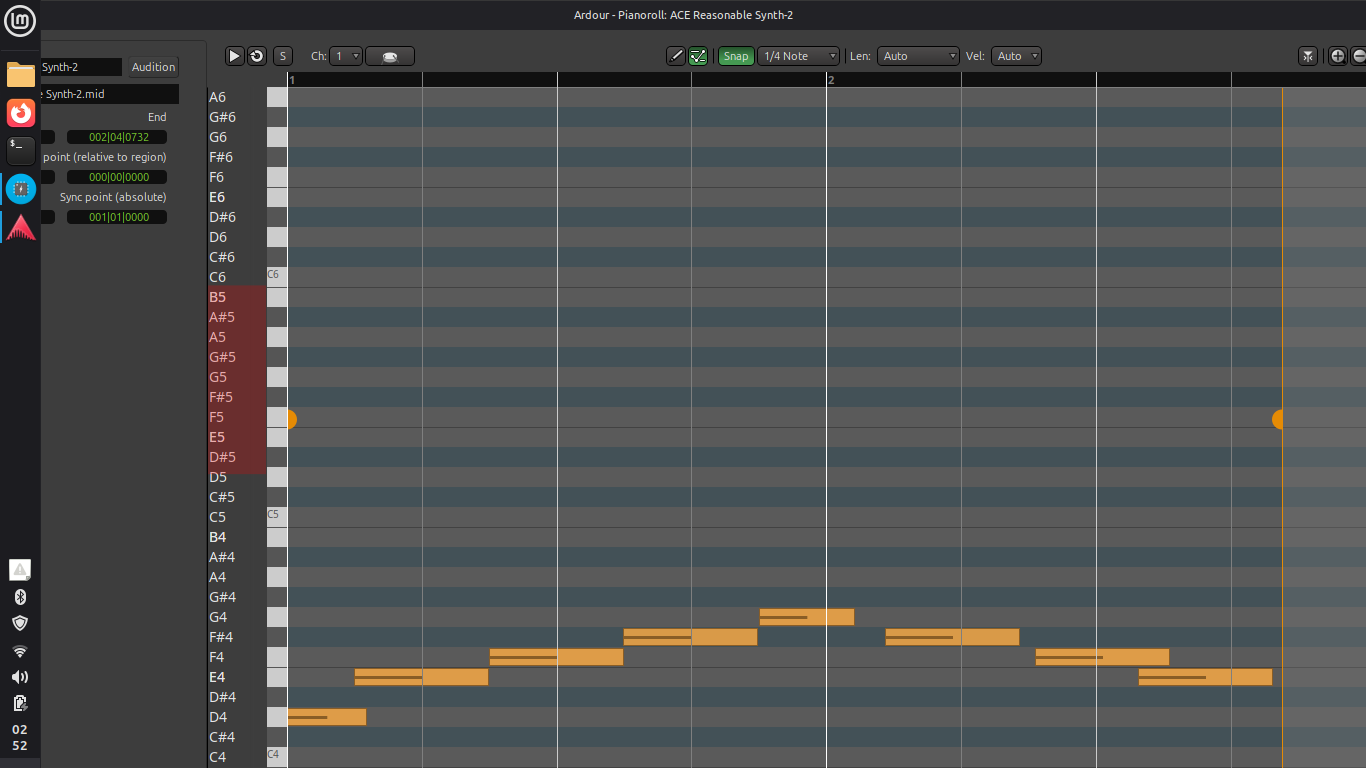Screen dimensions: 1366x768
Task: Click the Audition button
Action: [x=153, y=67]
